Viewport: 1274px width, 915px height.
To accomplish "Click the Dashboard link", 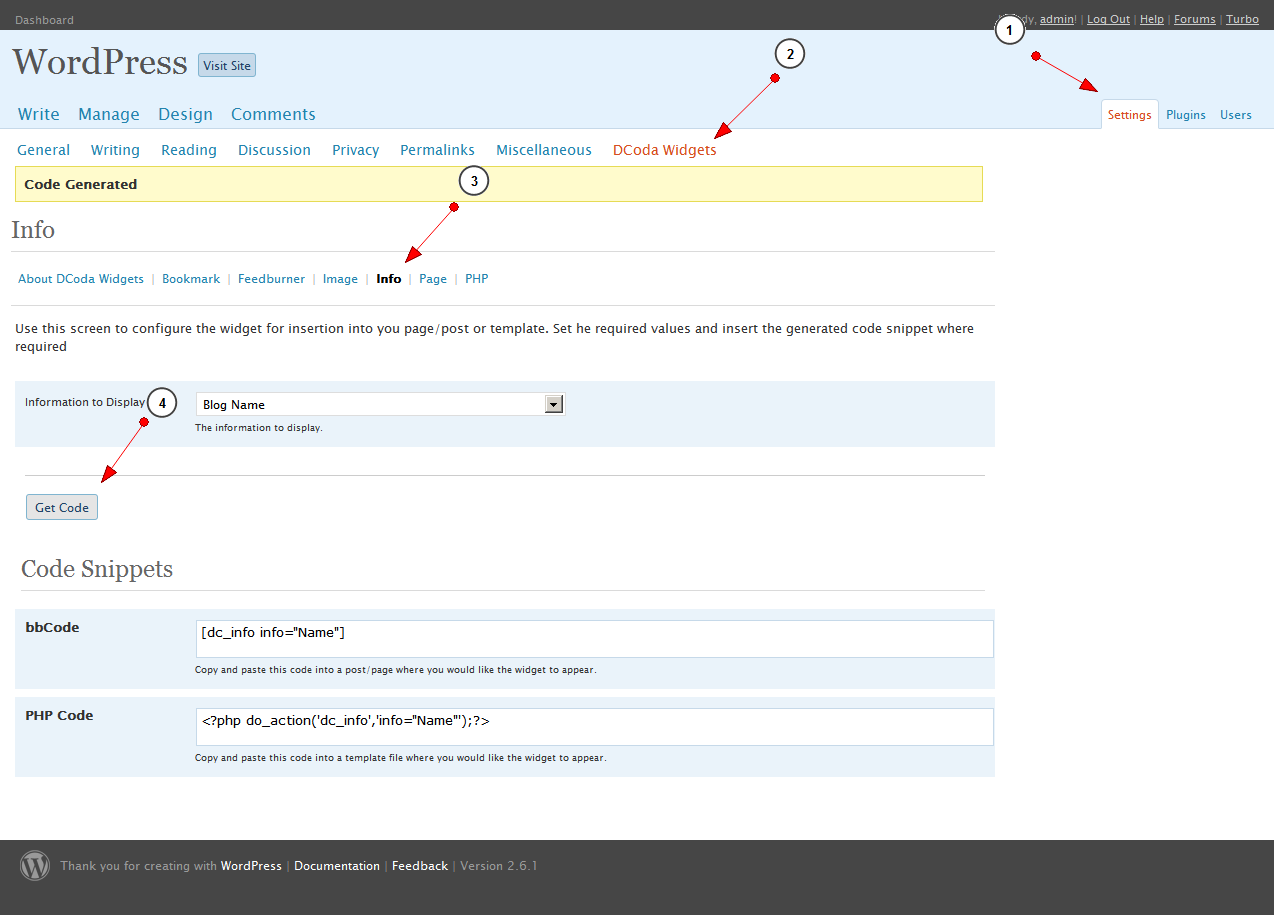I will tap(45, 20).
